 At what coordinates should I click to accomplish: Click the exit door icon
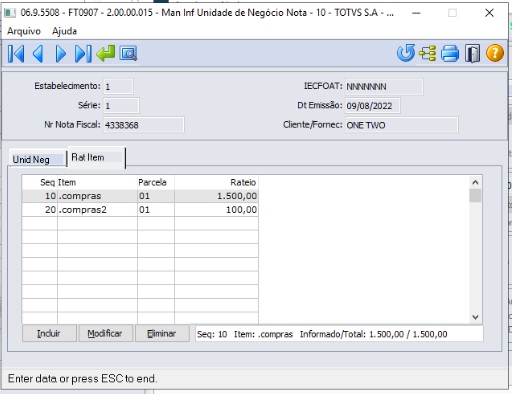point(472,53)
